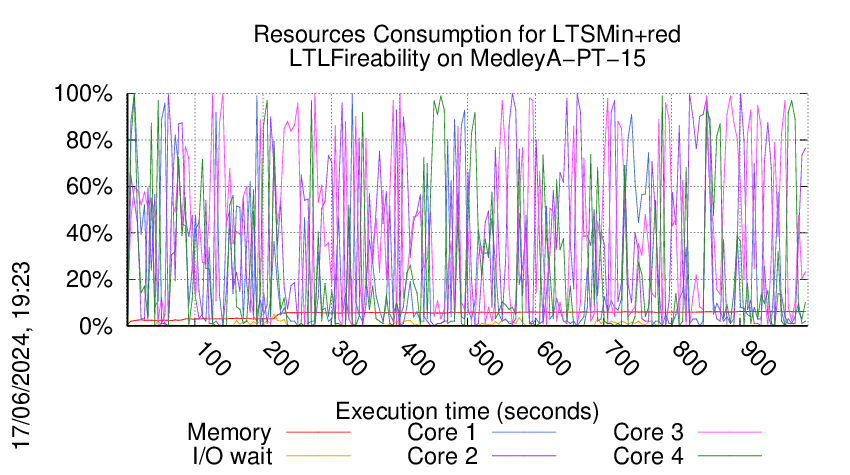Click the Core 2 legend label
The height and width of the screenshot is (475, 850).
pos(442,456)
